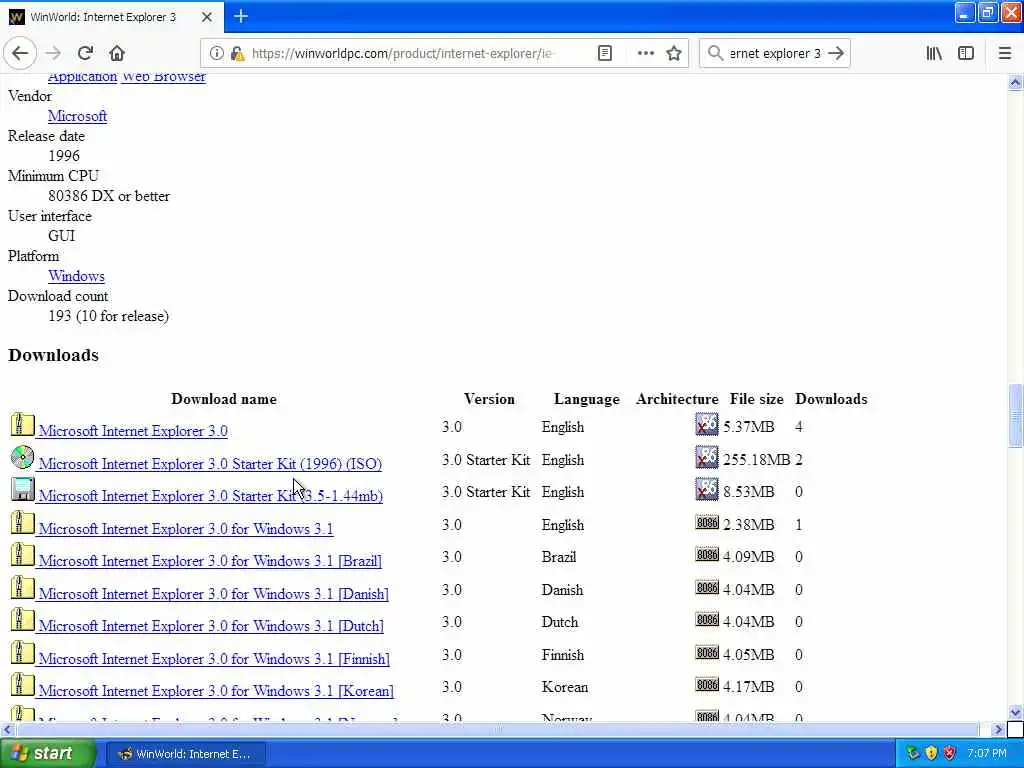This screenshot has height=768, width=1024.
Task: Click the CD icon for Starter Kit ISO
Action: click(22, 457)
